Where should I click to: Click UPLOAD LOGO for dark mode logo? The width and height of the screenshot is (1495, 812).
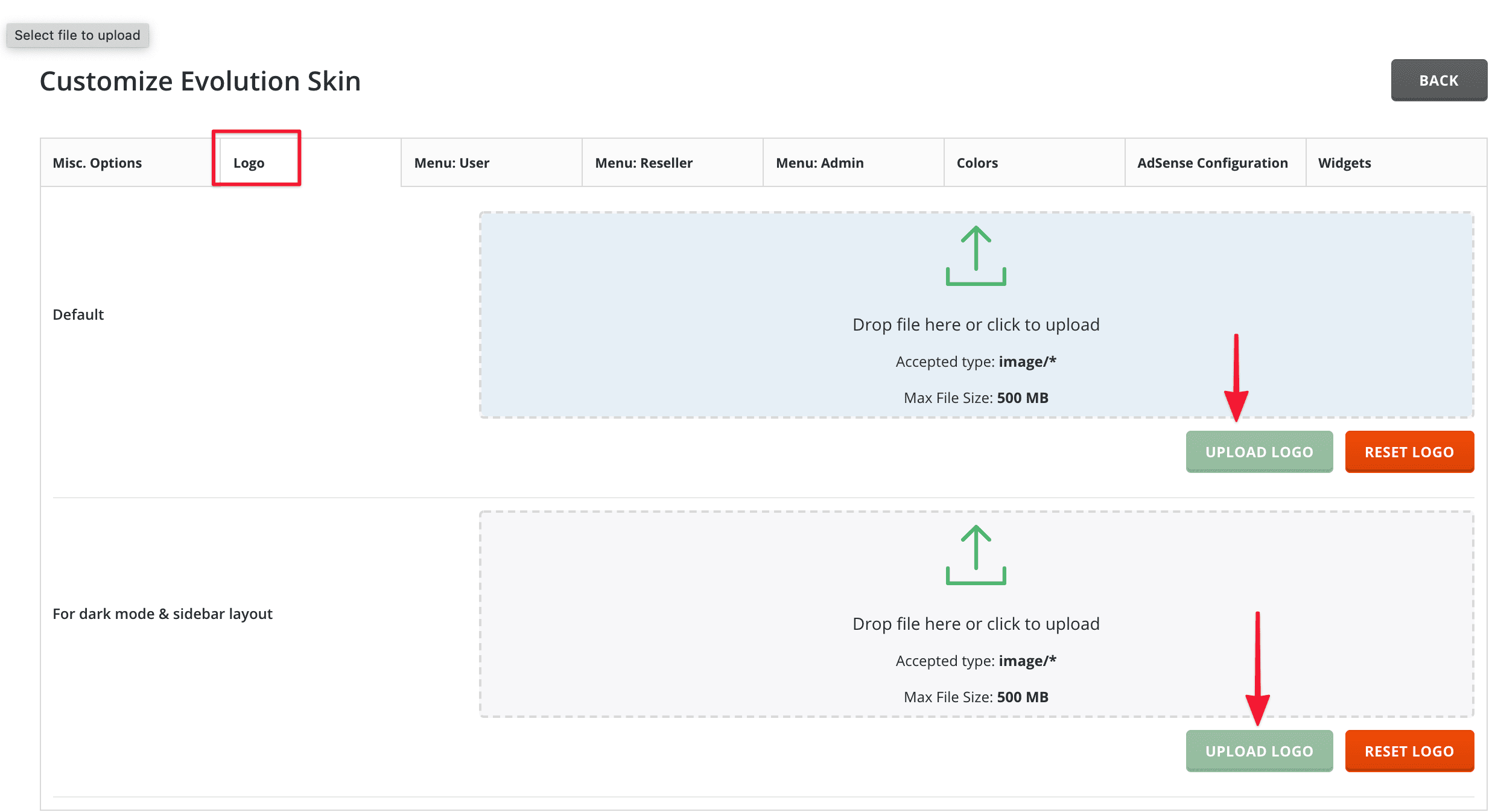pyautogui.click(x=1259, y=751)
